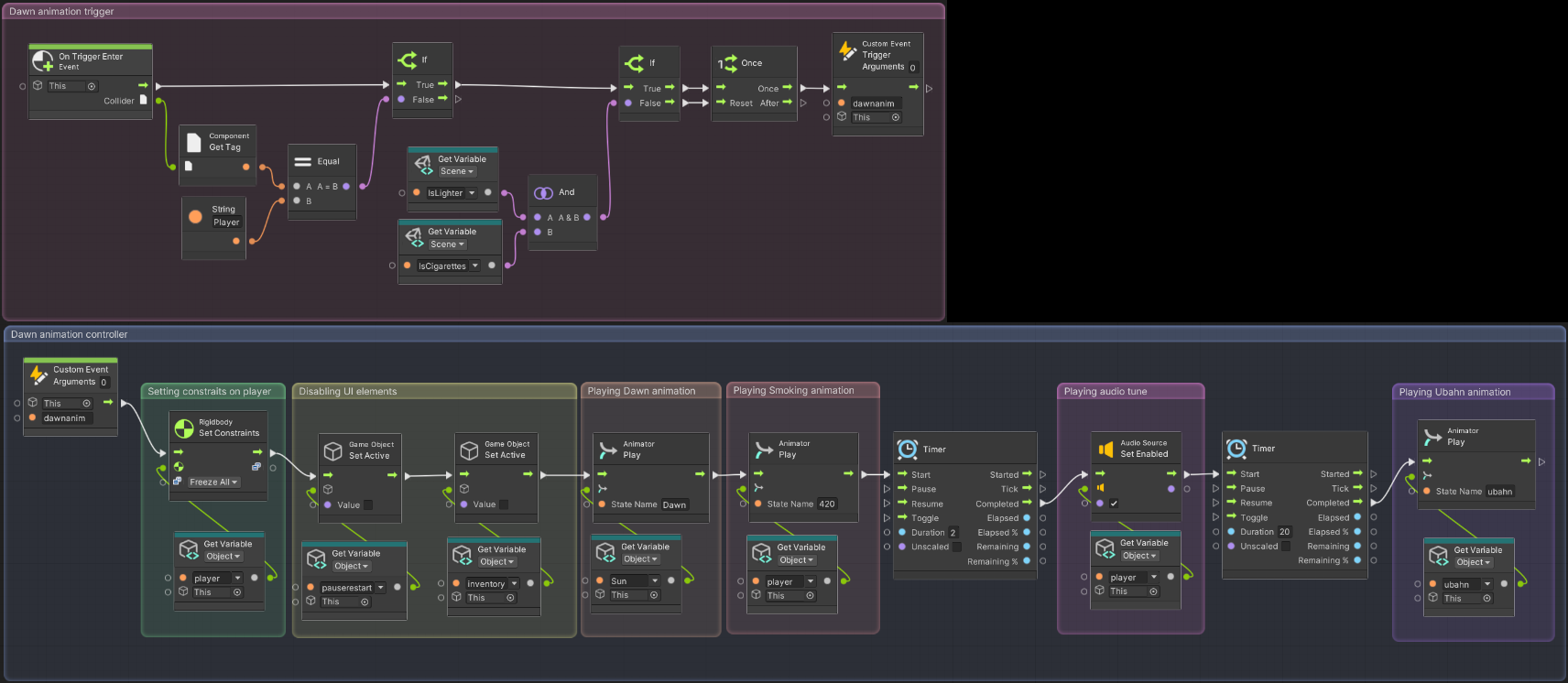Expand the IsCigarettes variable dropdown
The height and width of the screenshot is (683, 1568).
(x=474, y=266)
